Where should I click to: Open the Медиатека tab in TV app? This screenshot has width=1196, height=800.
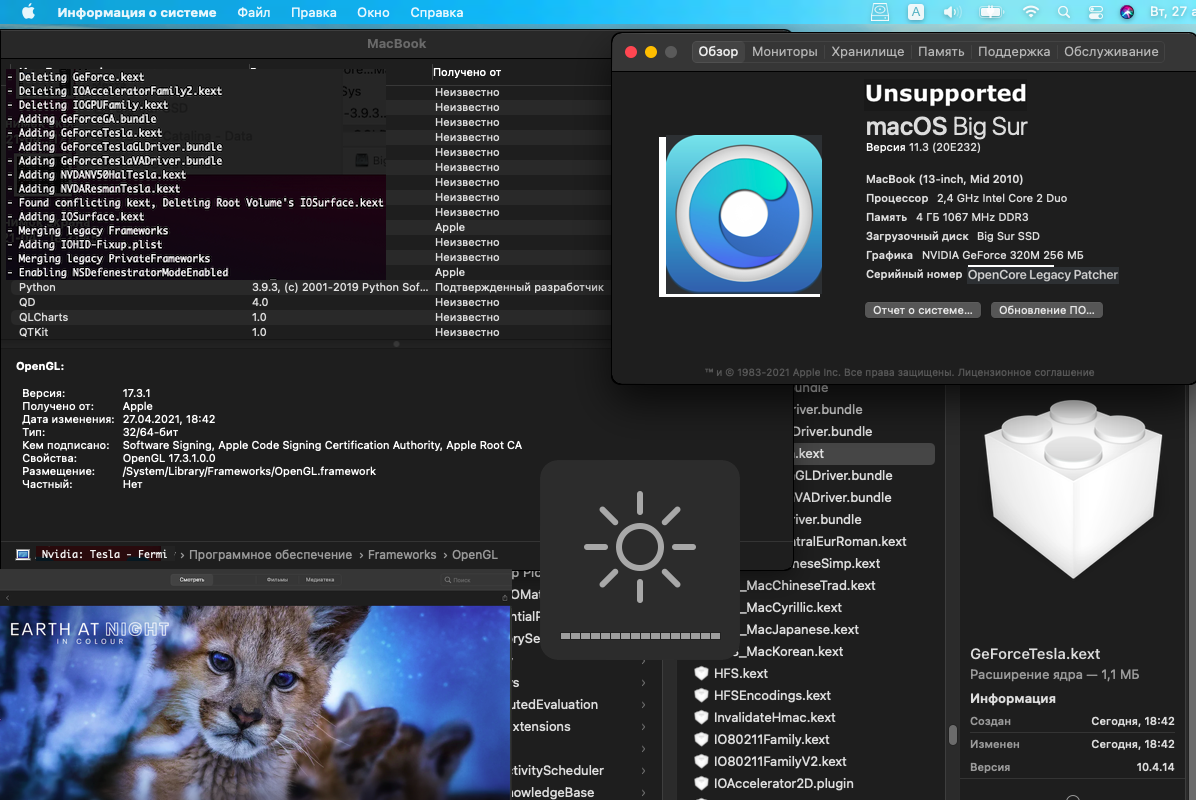point(320,580)
